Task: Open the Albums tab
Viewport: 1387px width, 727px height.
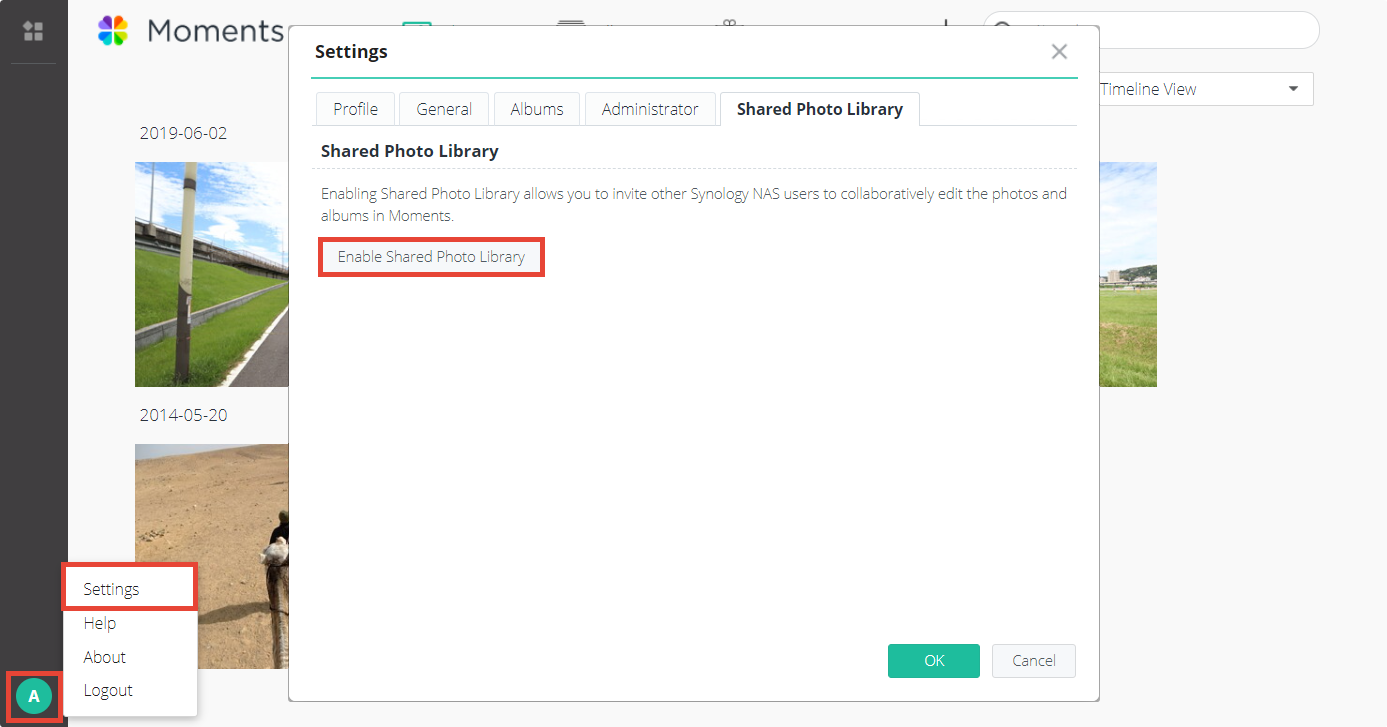Action: click(x=537, y=109)
